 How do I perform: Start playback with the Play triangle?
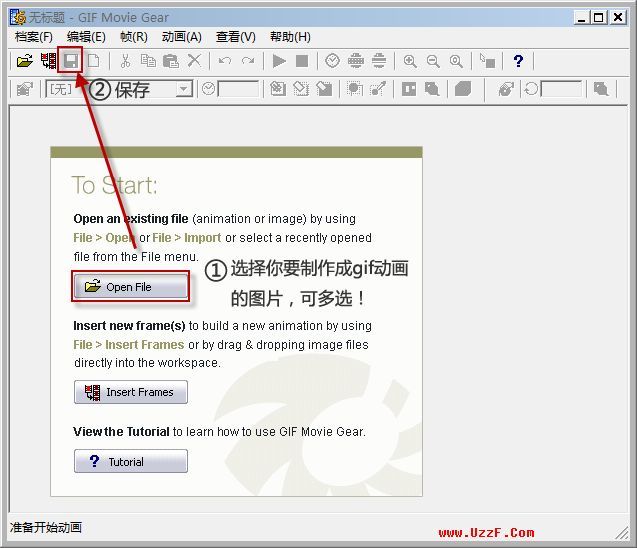point(279,61)
